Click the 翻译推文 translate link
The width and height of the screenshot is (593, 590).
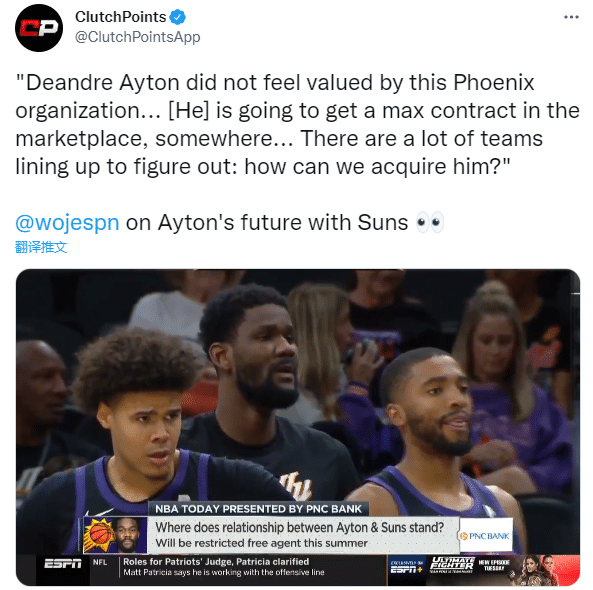(x=41, y=247)
